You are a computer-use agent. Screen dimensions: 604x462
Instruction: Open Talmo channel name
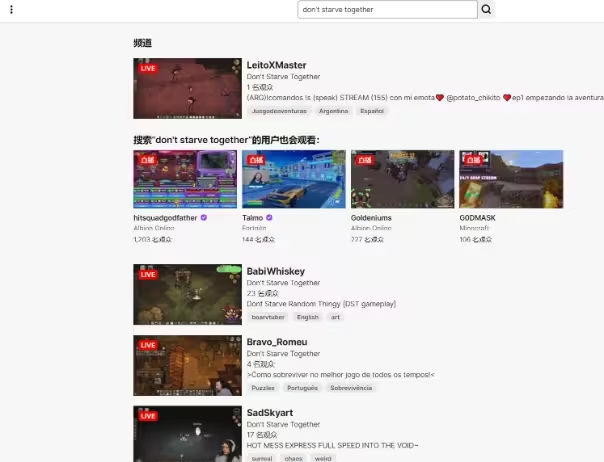click(x=253, y=218)
